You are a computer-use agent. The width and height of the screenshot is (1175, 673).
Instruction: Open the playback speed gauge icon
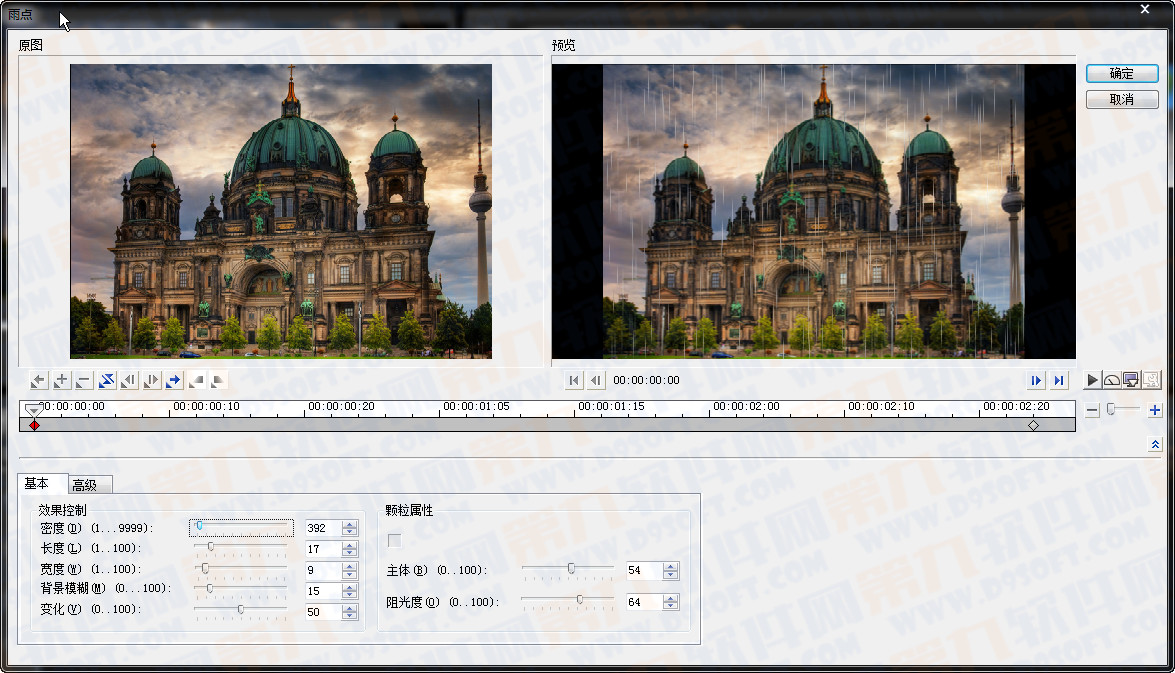point(1112,381)
